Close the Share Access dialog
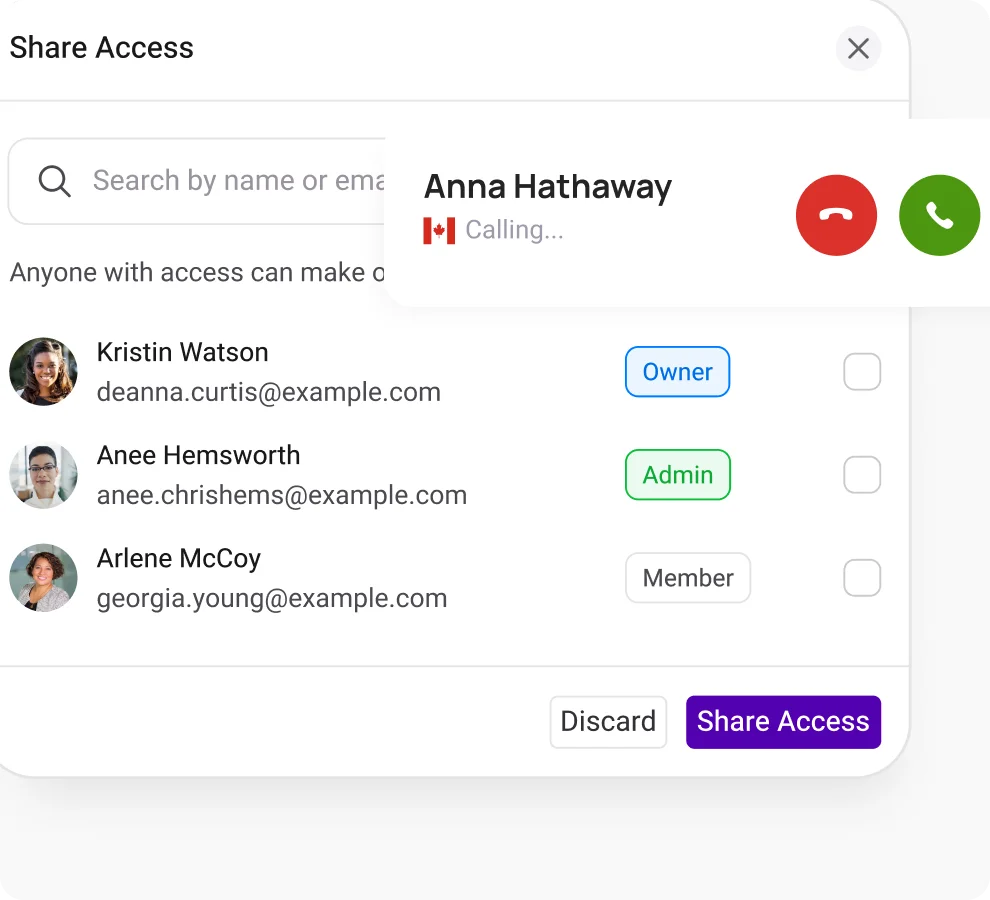 click(858, 49)
